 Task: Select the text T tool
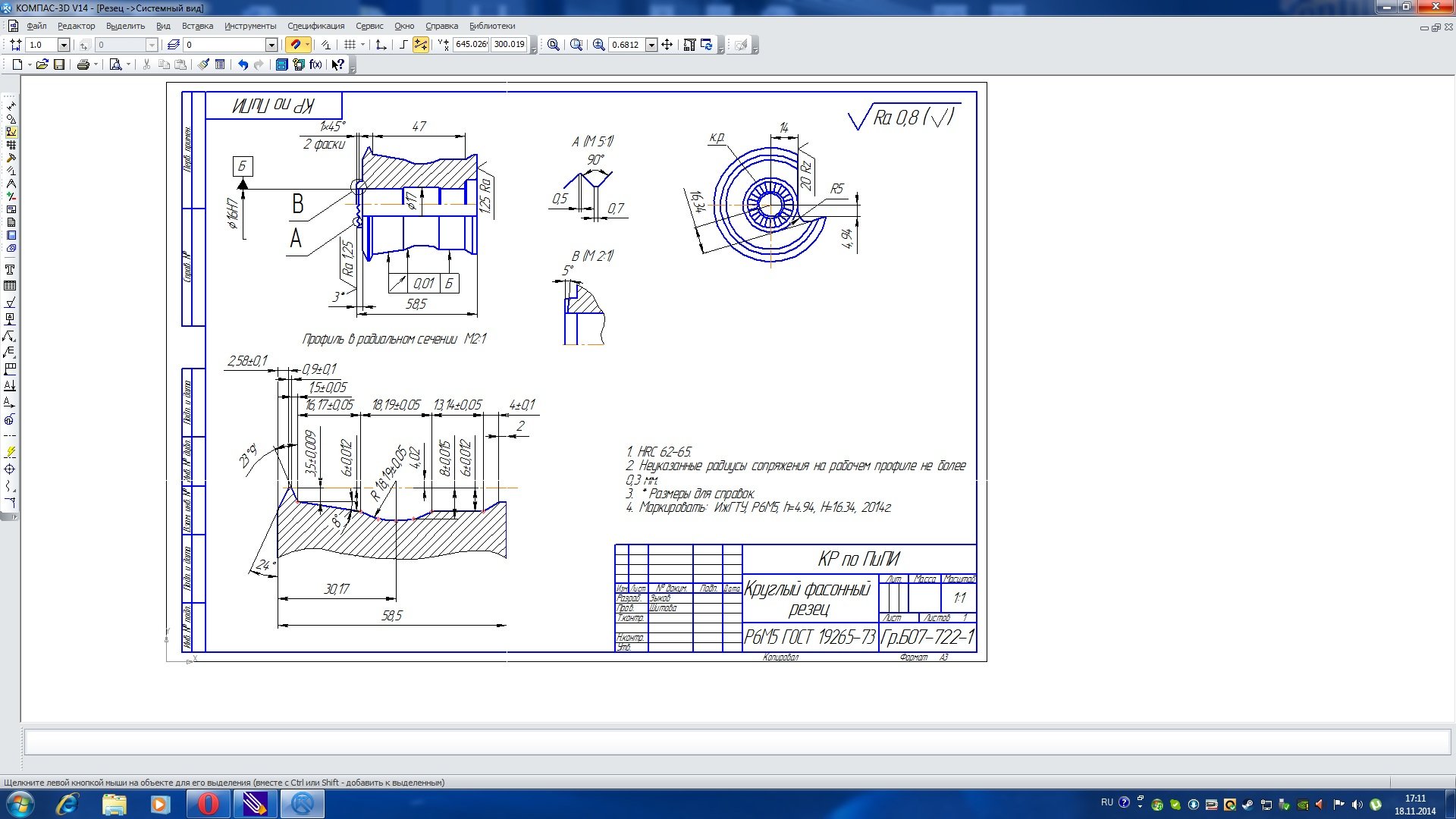pyautogui.click(x=10, y=270)
